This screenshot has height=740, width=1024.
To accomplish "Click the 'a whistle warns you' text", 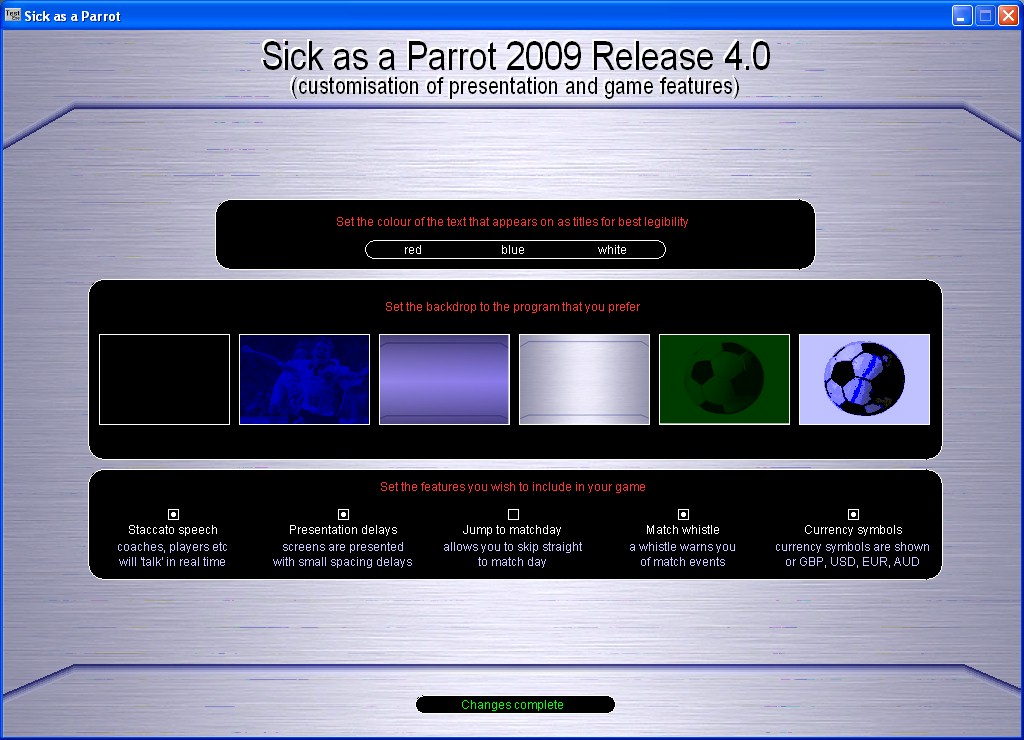I will pyautogui.click(x=682, y=547).
